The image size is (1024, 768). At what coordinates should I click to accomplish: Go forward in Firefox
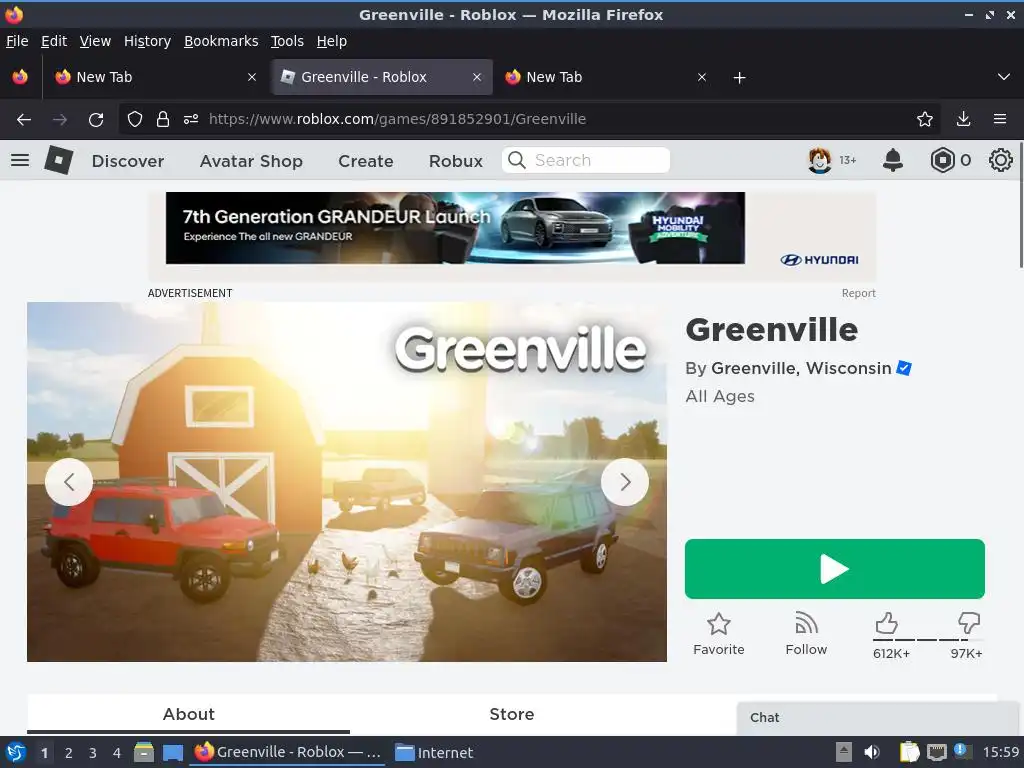[59, 119]
